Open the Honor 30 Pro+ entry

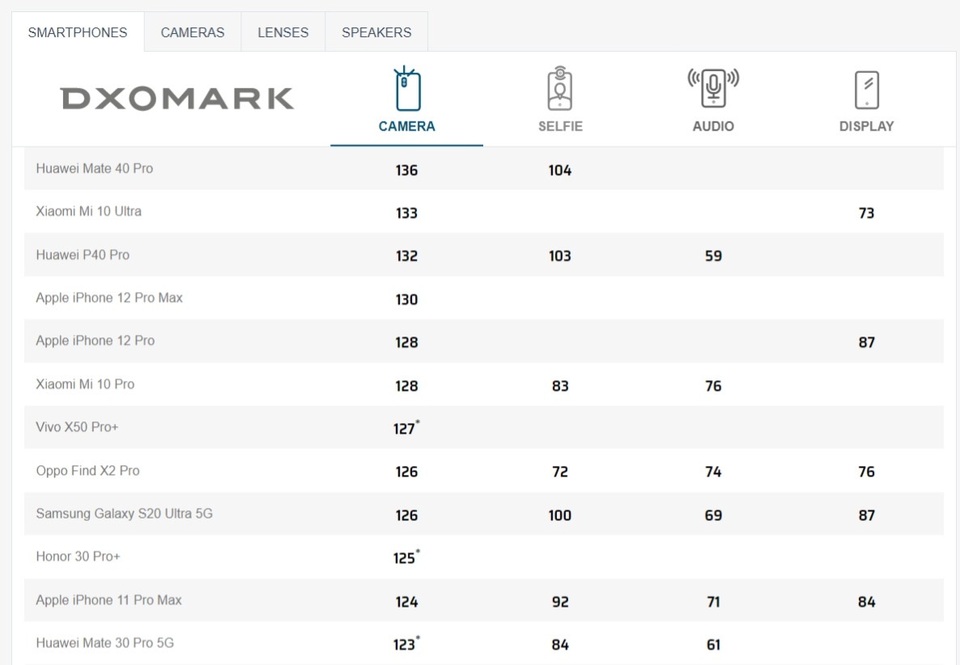coord(78,557)
